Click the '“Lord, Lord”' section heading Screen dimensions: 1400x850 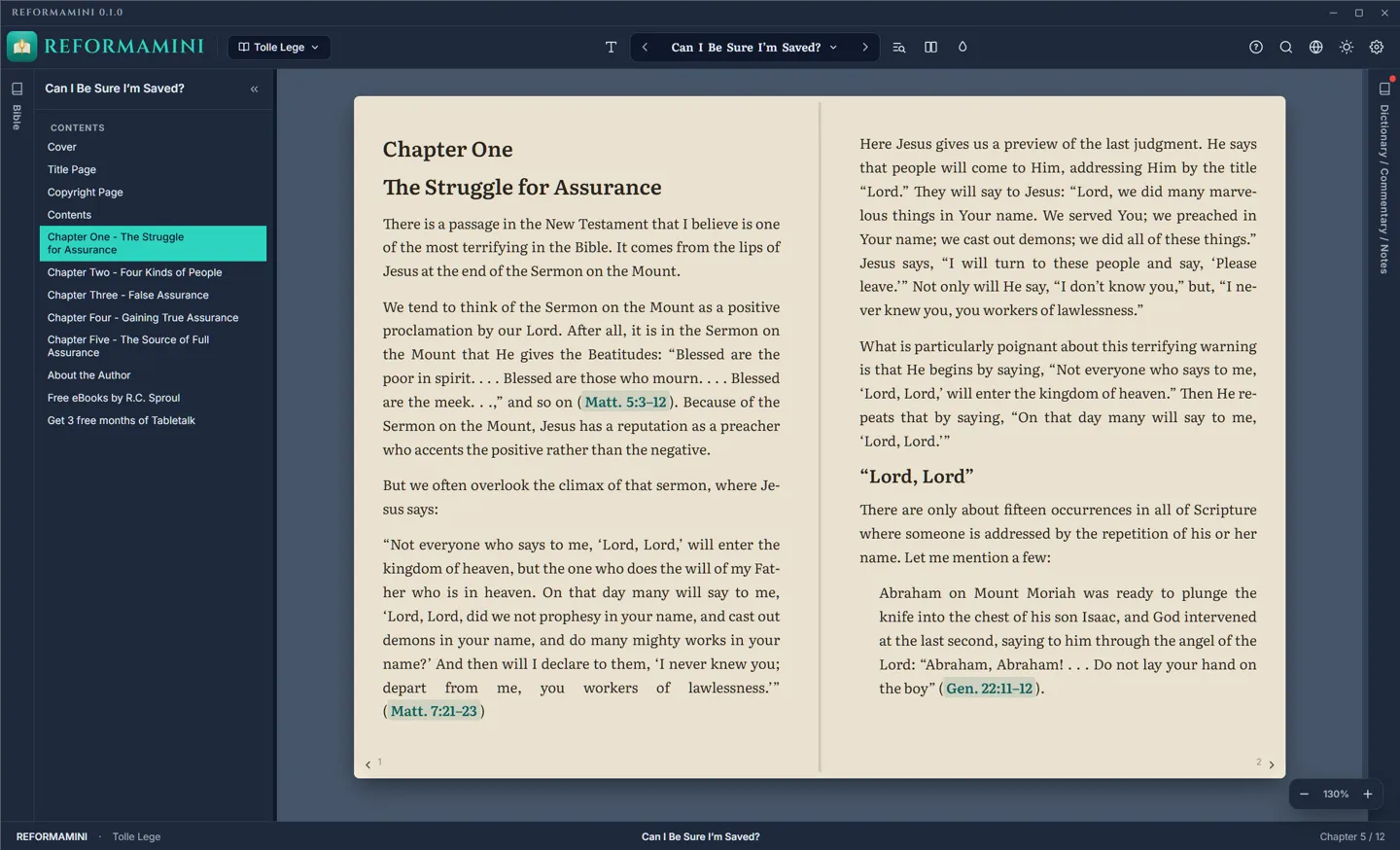point(917,477)
